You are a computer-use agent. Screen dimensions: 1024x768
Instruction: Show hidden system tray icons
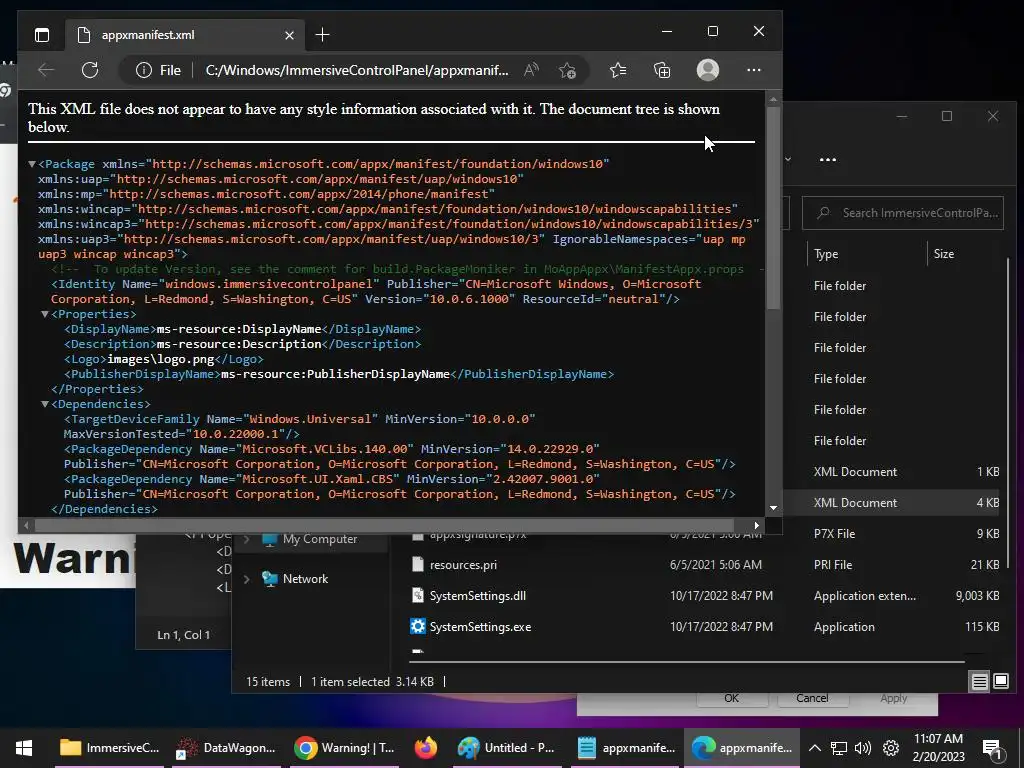click(x=814, y=748)
